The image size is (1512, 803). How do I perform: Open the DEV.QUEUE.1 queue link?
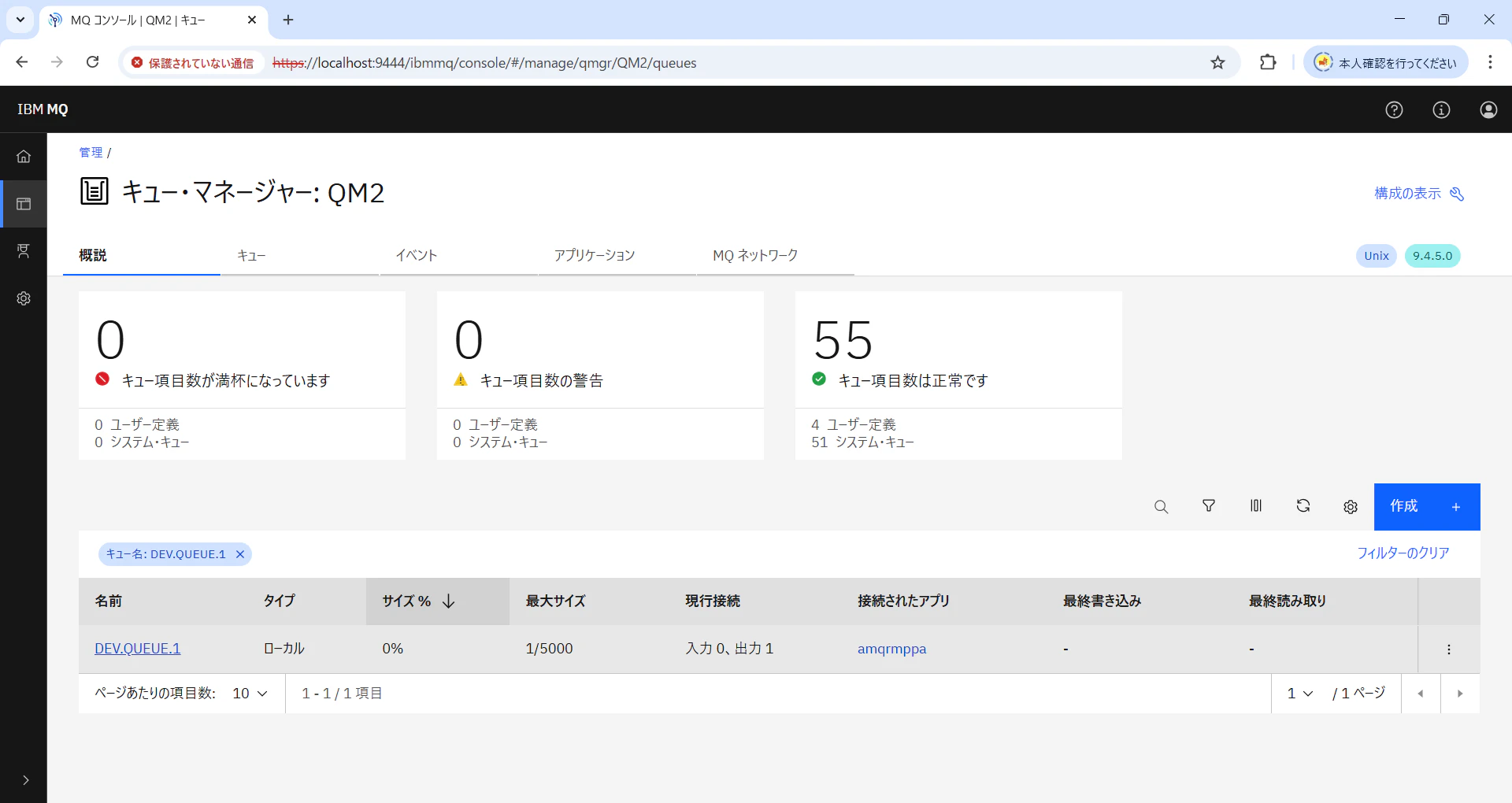(138, 649)
